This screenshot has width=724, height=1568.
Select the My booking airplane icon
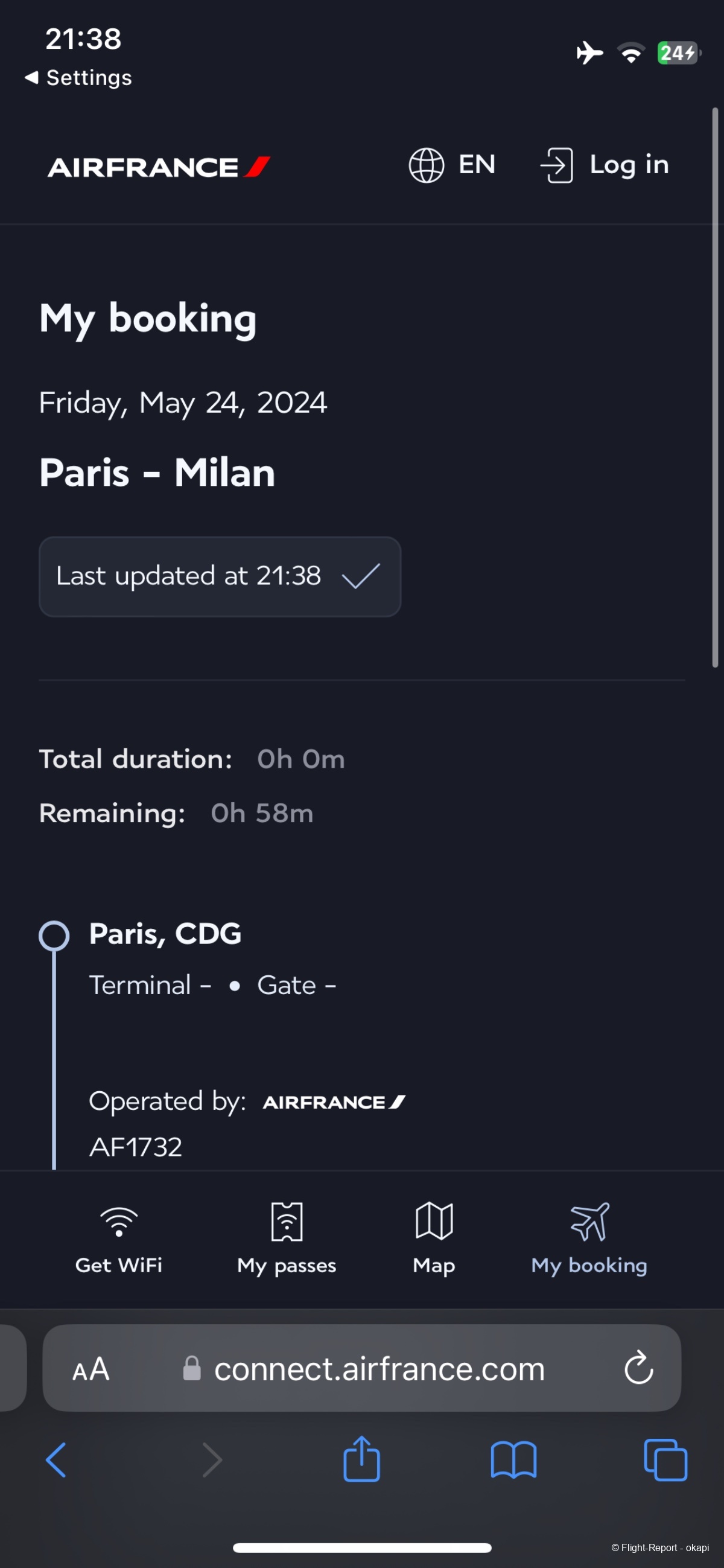click(x=589, y=1221)
